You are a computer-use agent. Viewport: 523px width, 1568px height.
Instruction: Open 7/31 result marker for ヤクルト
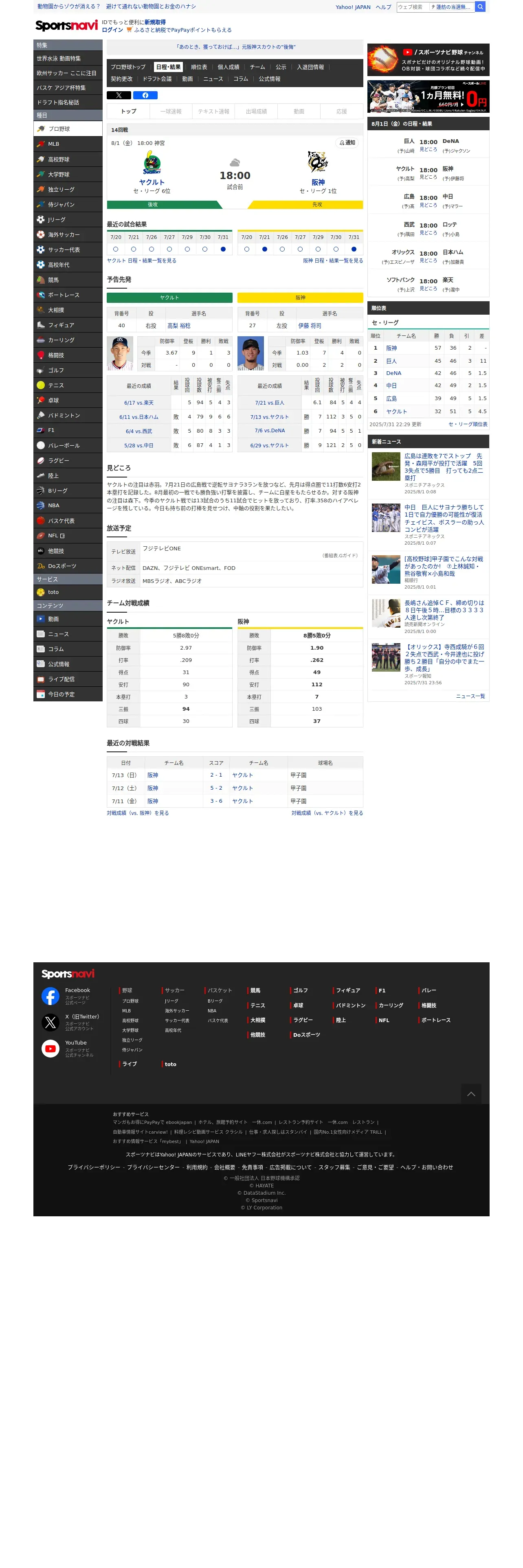pyautogui.click(x=223, y=249)
